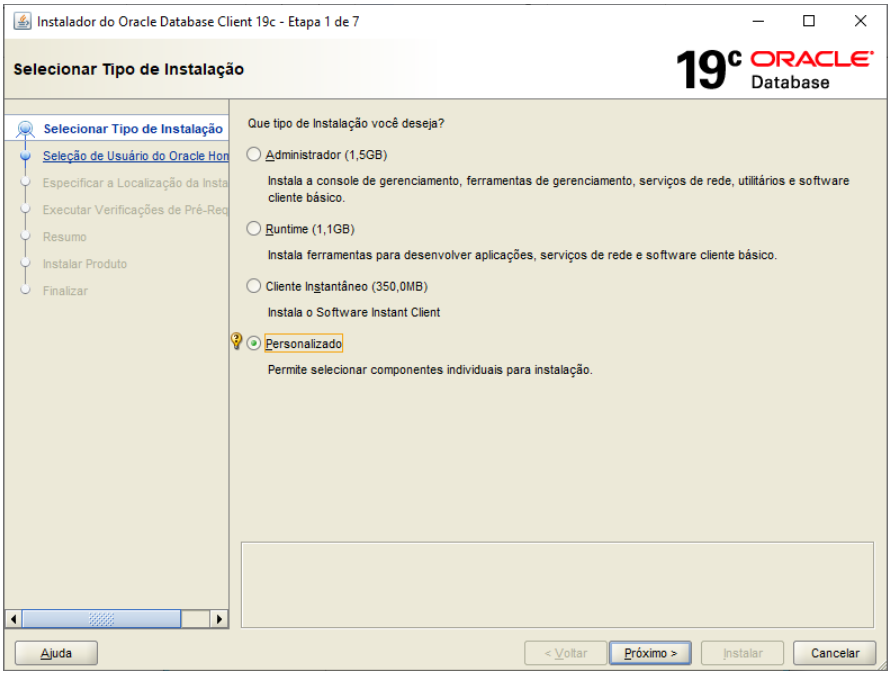
Task: Click the step bullet for Seleção de Usuário do Oracle Home
Action: 25,155
